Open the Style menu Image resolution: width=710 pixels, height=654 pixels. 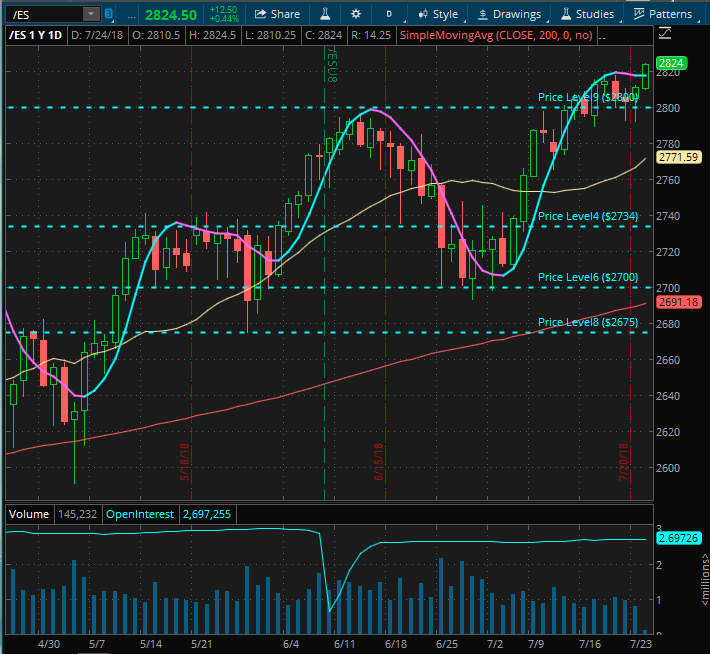438,14
